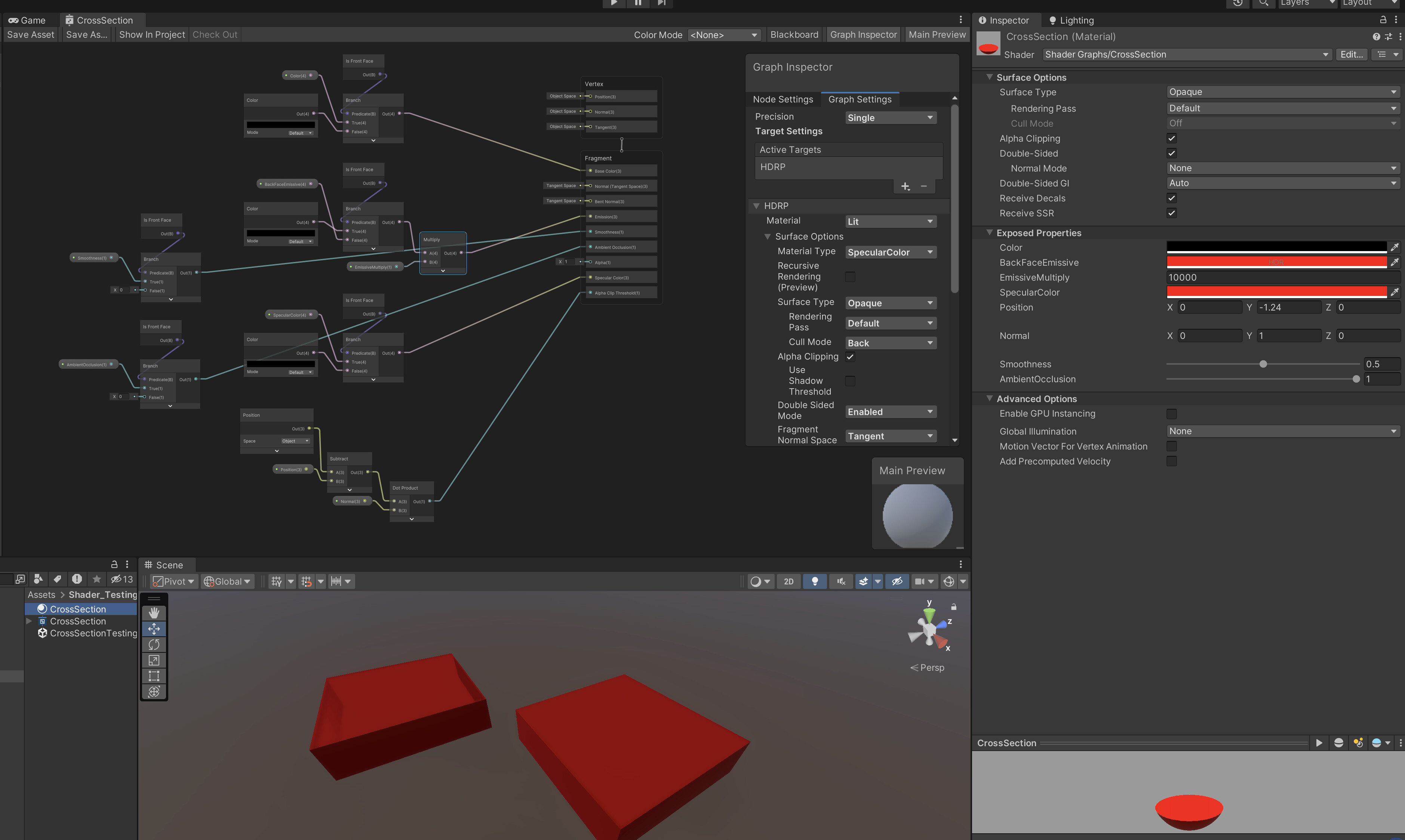Screen dimensions: 1405x840
Task: Open Cull Mode dropdown in Graph Inspector
Action: tap(890, 342)
